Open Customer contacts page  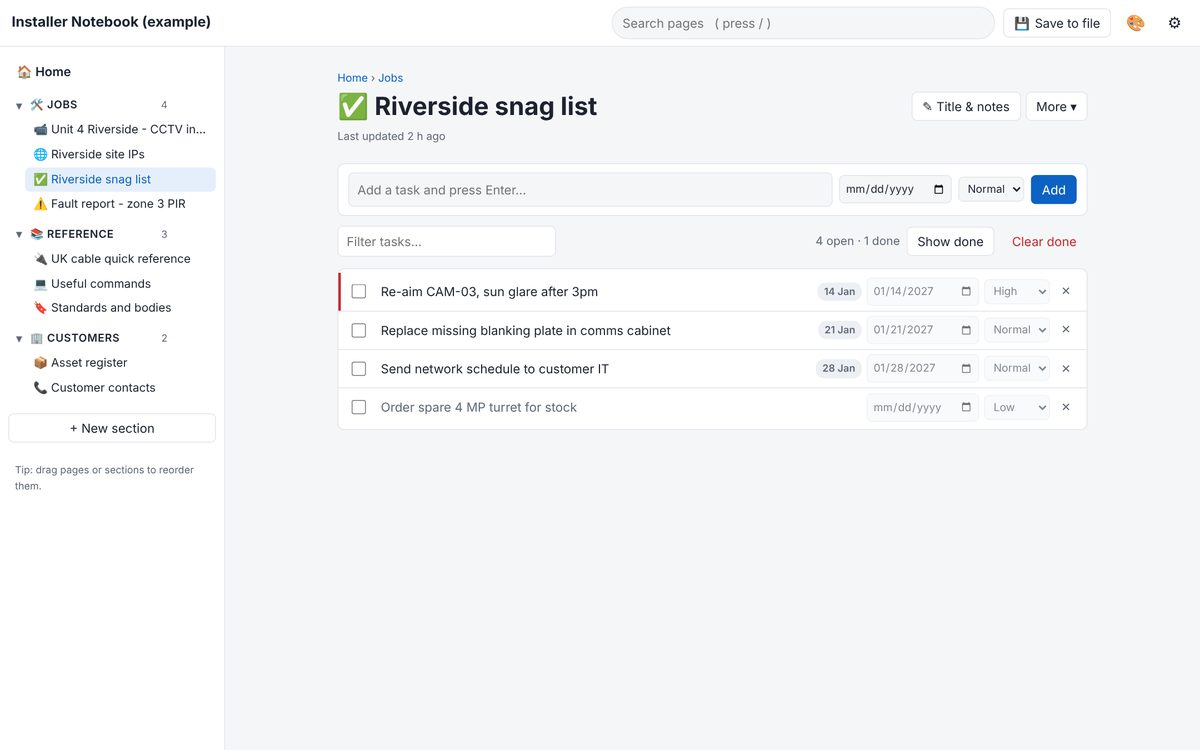pyautogui.click(x=120, y=388)
